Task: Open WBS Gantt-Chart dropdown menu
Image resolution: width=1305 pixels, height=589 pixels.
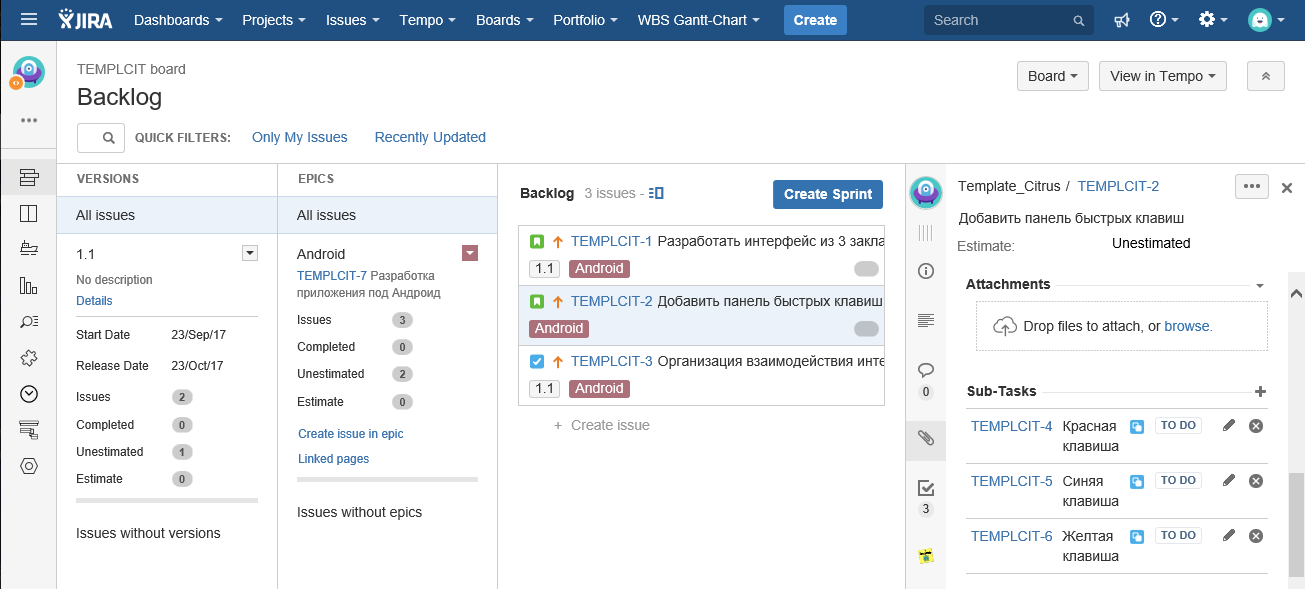Action: tap(698, 20)
